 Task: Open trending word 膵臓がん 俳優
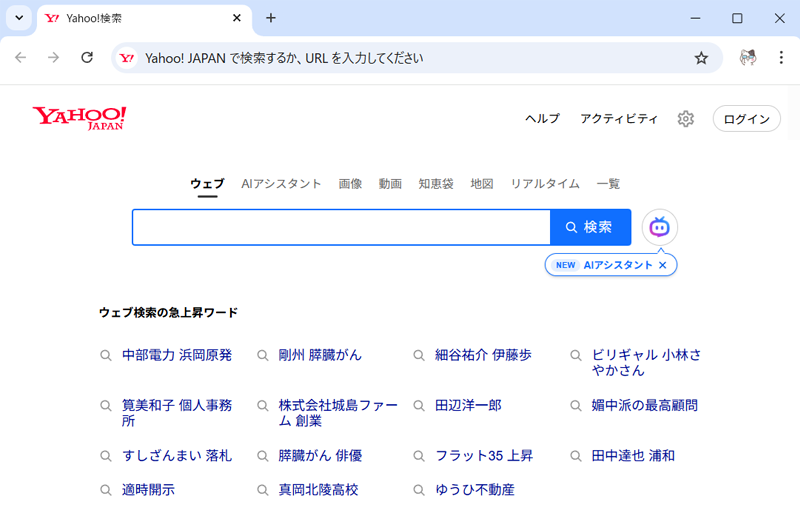[320, 456]
